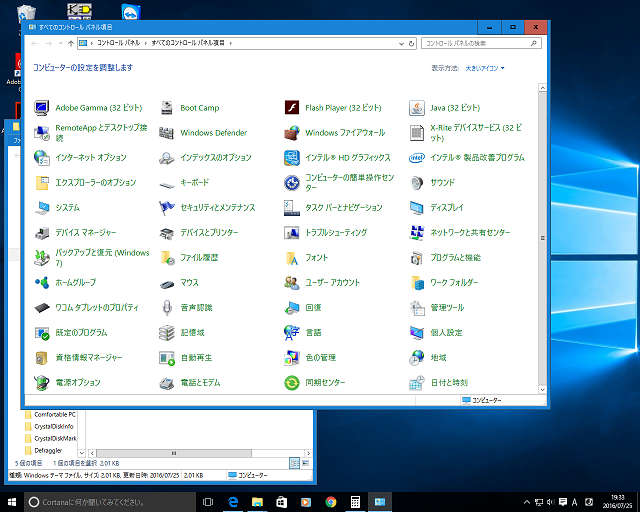Expand the address bar history dropdown arrow
640x512 pixels.
click(x=401, y=43)
